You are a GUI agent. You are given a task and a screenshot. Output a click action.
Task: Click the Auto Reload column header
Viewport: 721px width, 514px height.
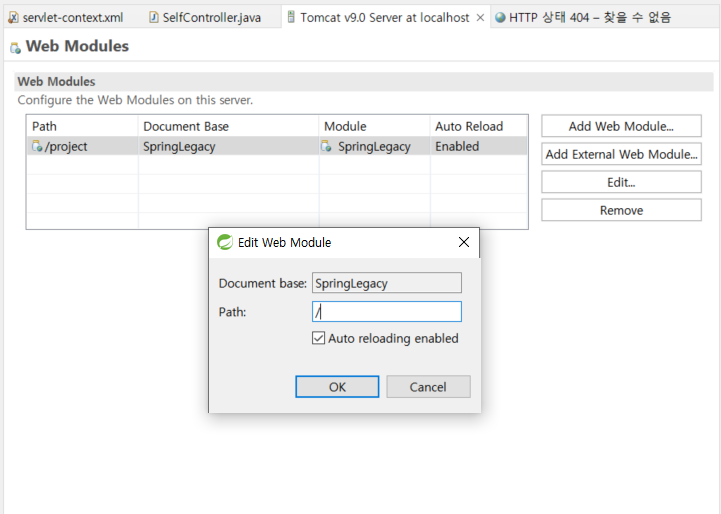point(479,126)
